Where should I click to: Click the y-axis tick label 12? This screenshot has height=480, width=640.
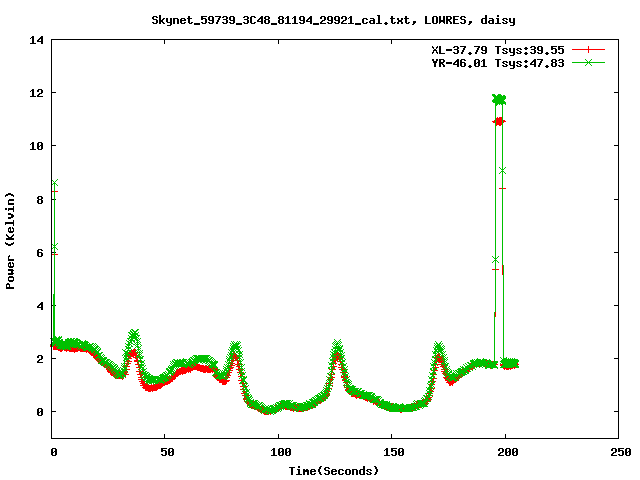click(37, 93)
